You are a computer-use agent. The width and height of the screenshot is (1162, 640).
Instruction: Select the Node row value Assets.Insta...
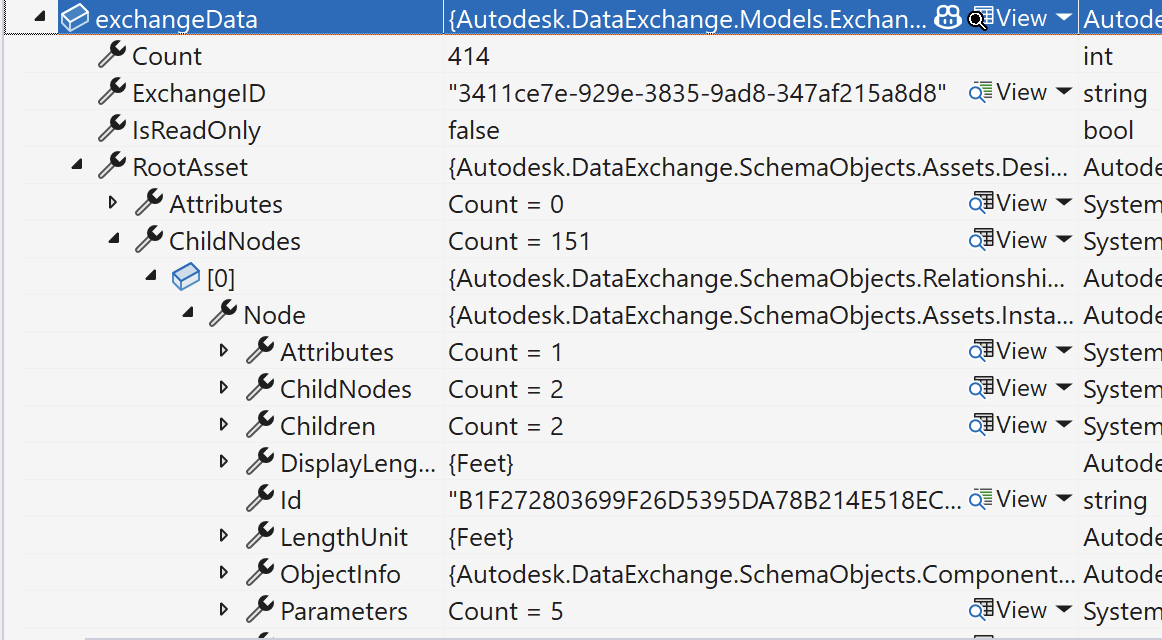(760, 316)
